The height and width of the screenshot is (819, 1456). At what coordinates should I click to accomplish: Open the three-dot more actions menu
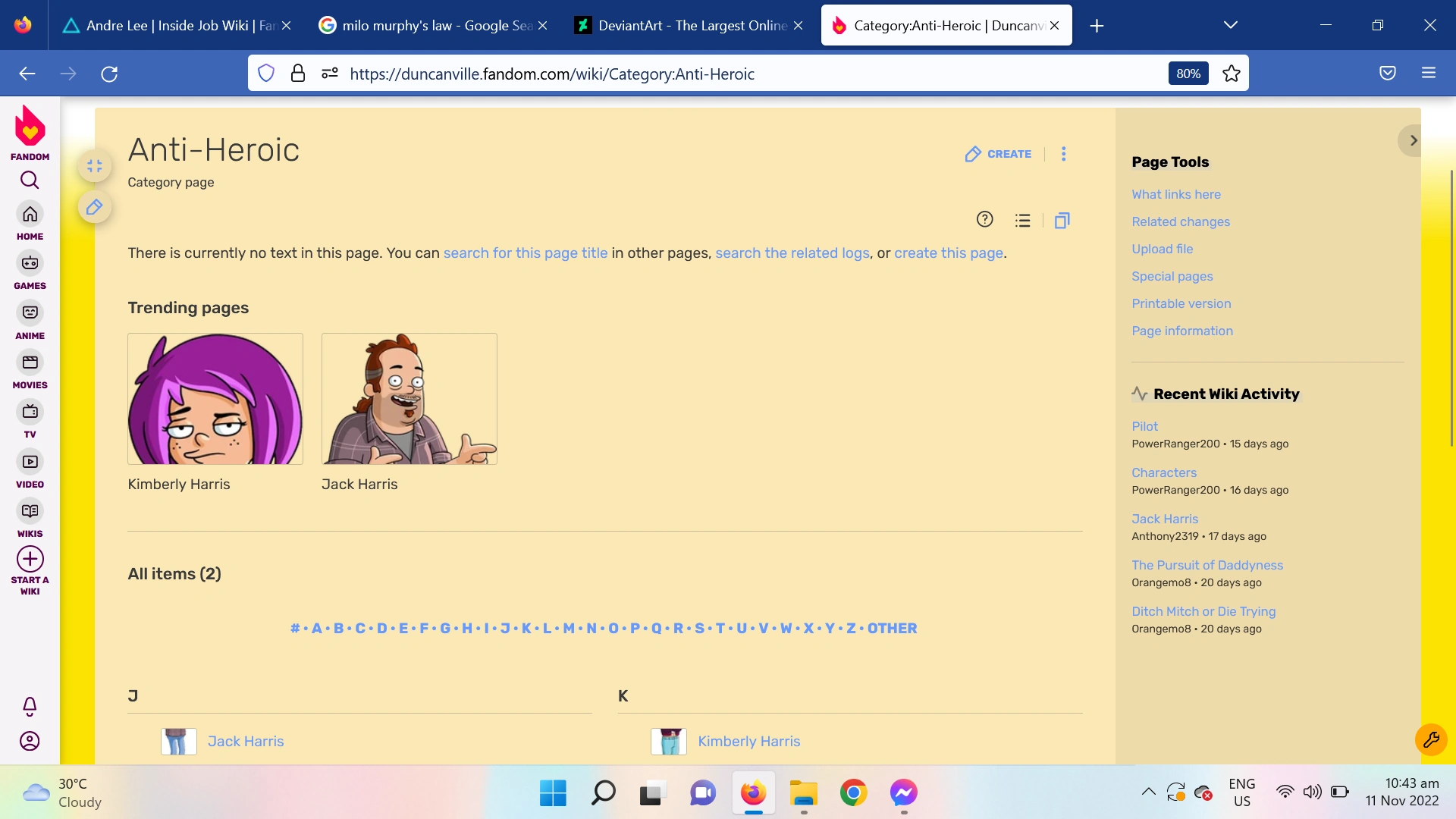point(1063,154)
